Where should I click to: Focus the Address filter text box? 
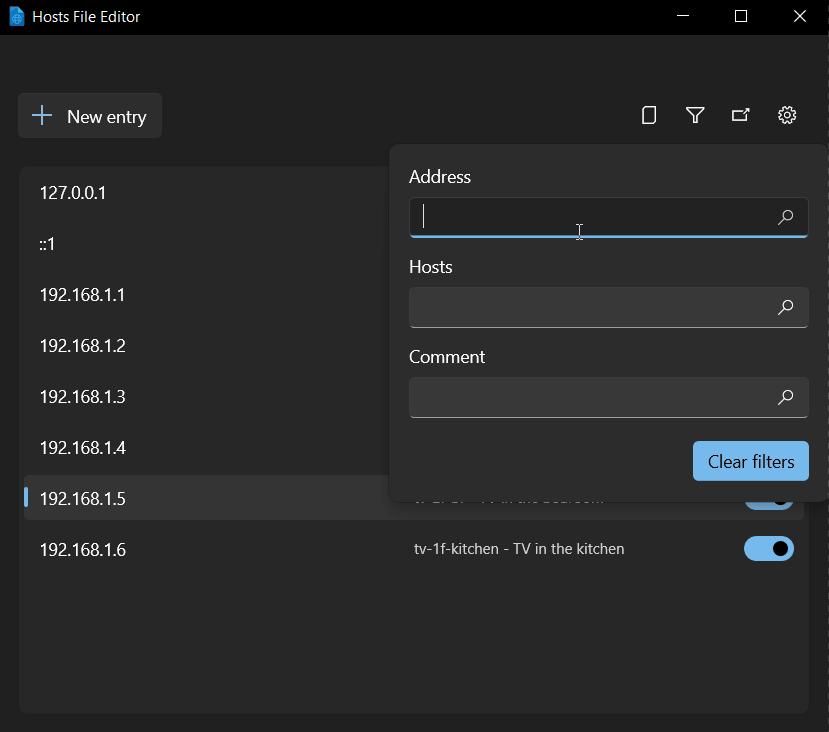(590, 217)
